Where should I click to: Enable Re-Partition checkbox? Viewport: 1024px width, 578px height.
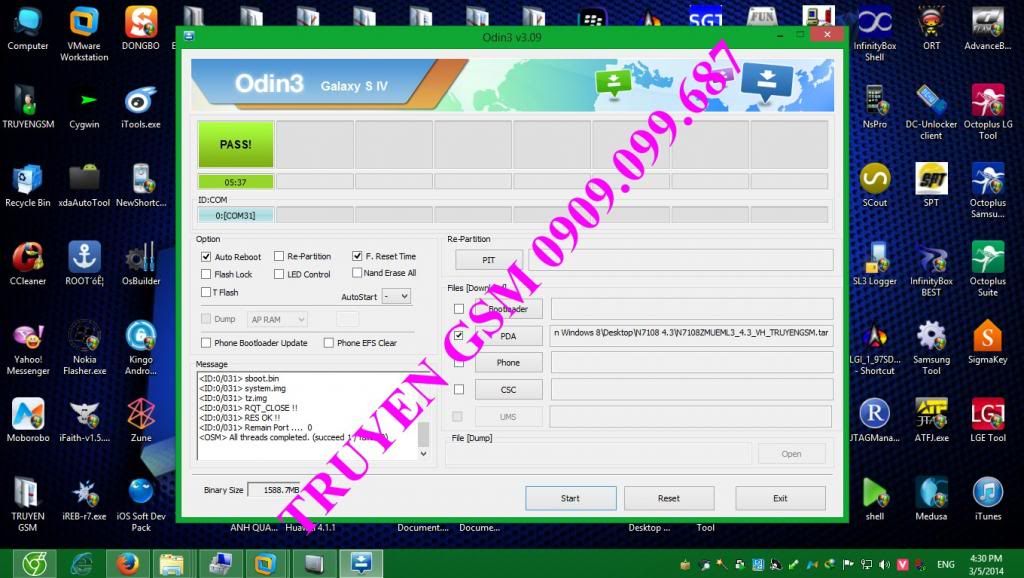[279, 256]
